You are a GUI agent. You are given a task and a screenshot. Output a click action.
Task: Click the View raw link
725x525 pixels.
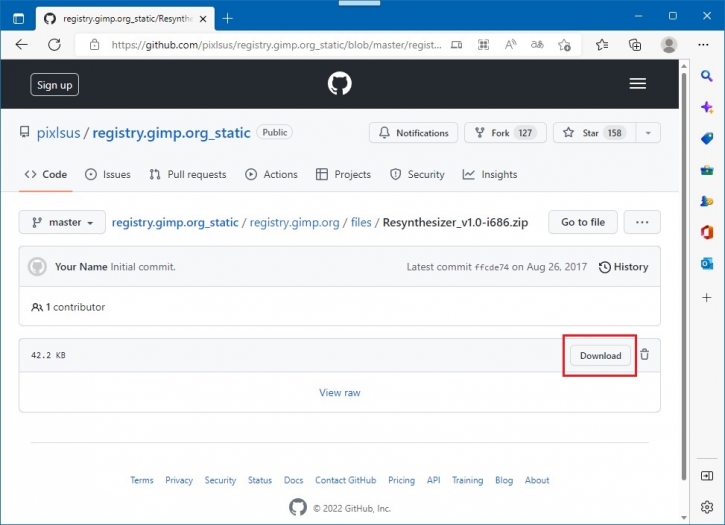coord(339,393)
